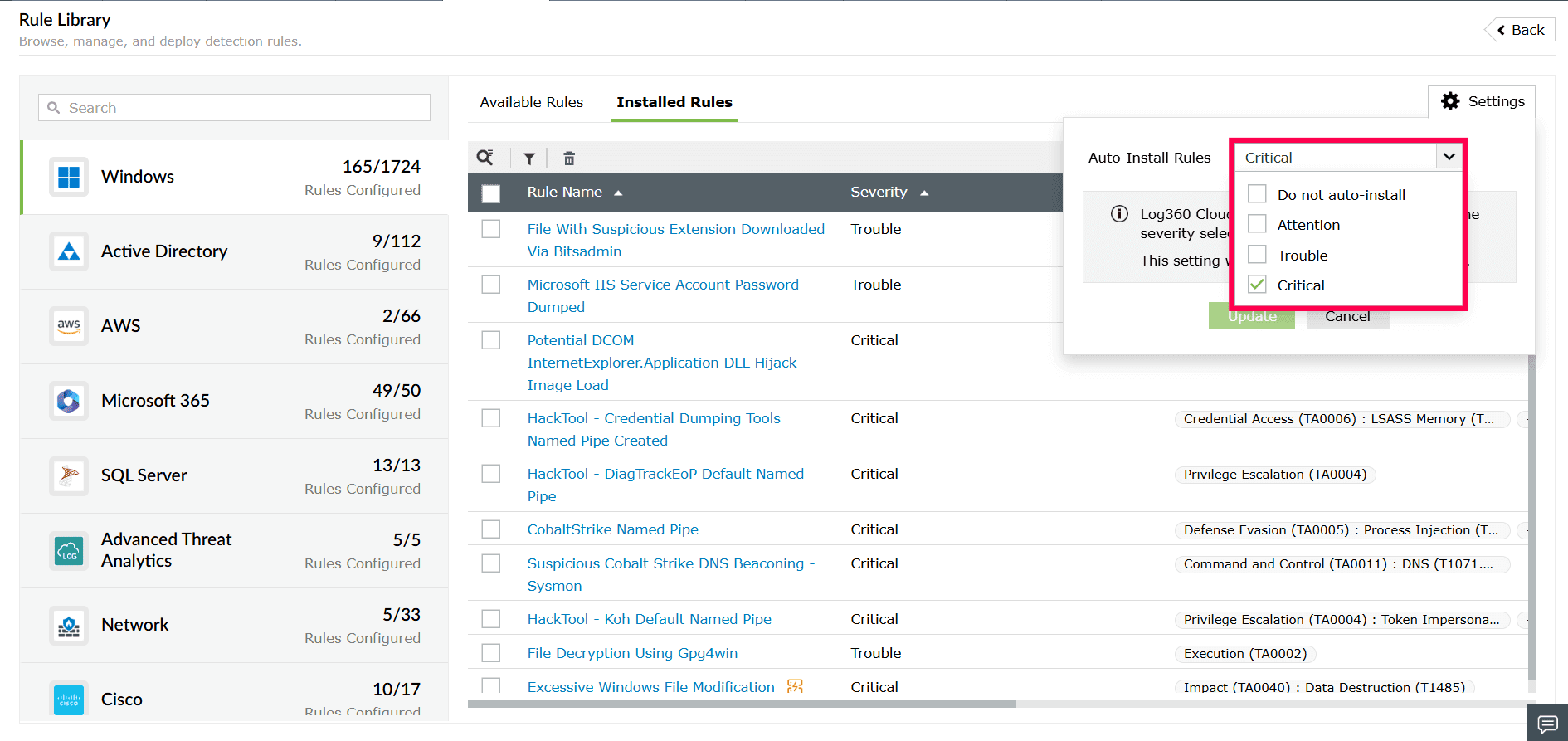Open the HackTool - Koh Default Named Pipe link

click(650, 619)
